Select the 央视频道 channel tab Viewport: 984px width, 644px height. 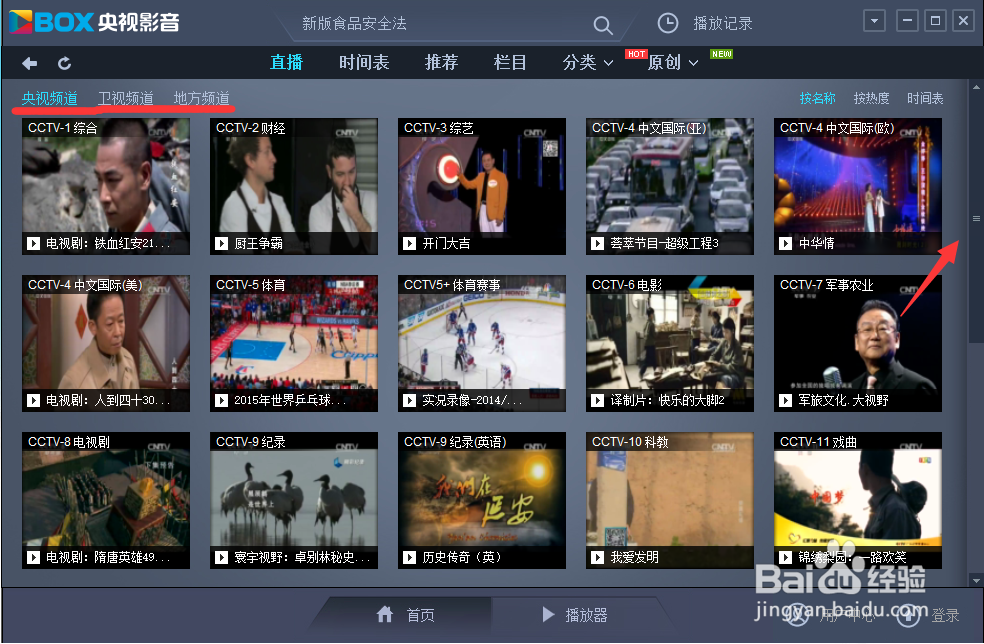[50, 98]
